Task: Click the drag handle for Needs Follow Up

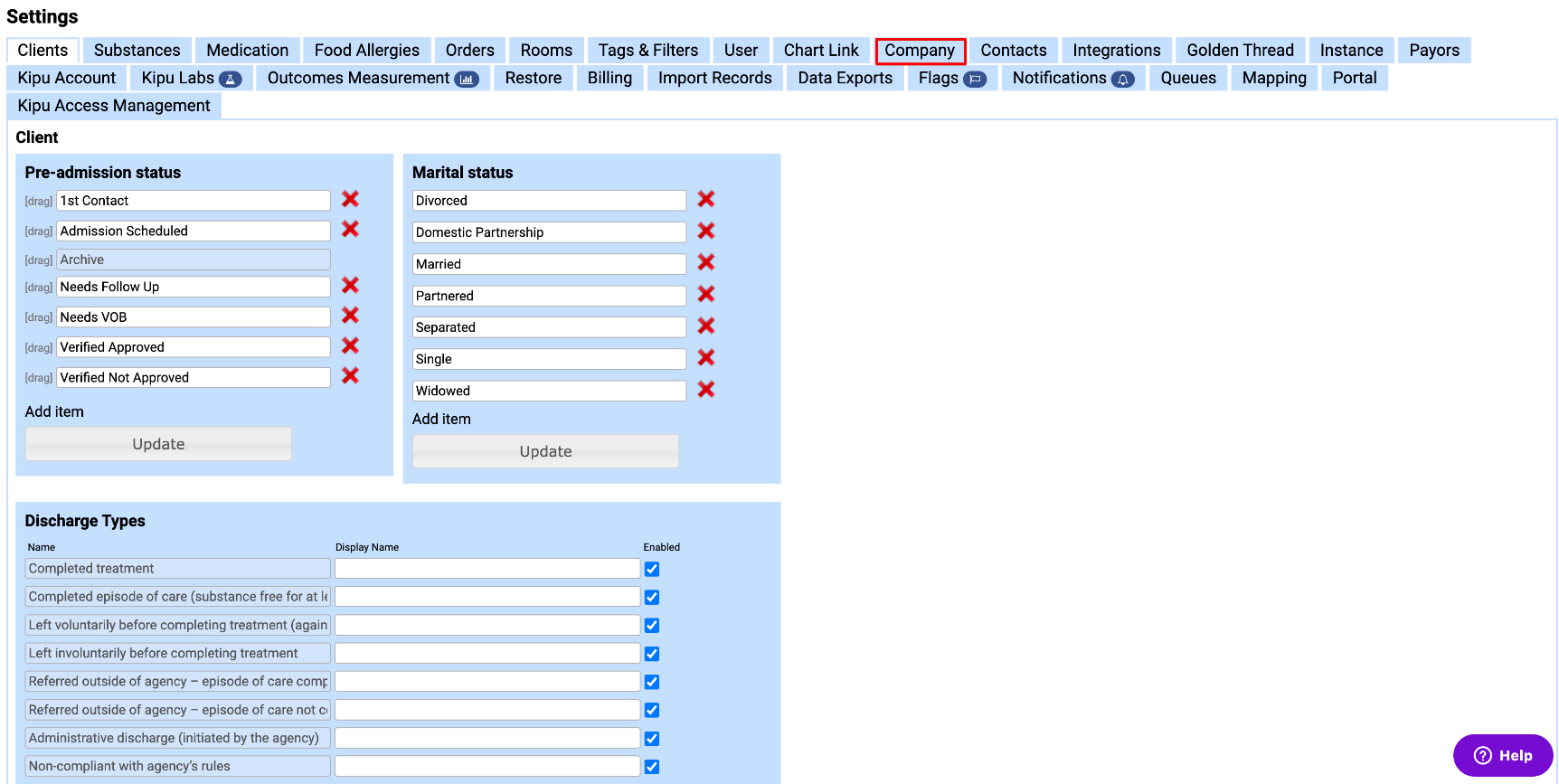Action: click(x=38, y=288)
